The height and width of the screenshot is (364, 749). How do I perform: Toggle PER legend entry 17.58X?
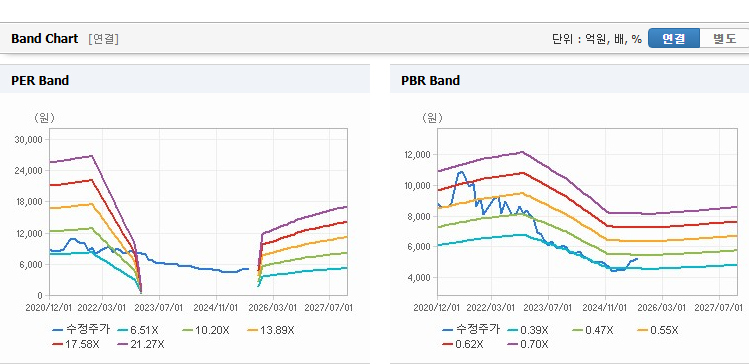tap(75, 344)
